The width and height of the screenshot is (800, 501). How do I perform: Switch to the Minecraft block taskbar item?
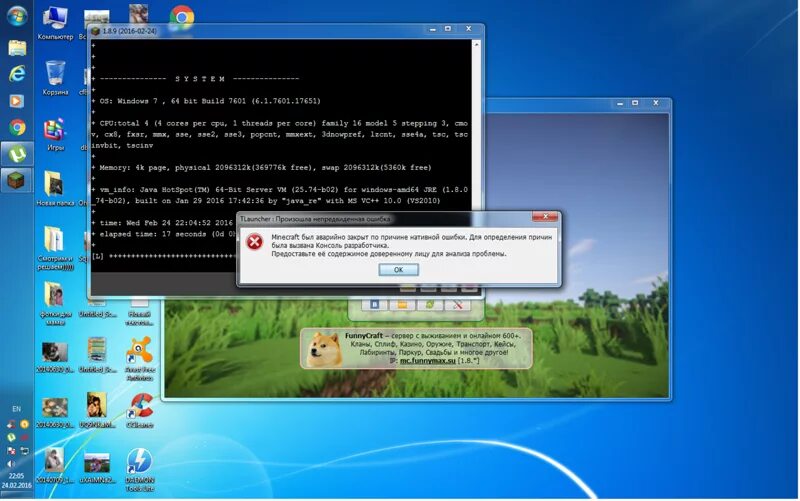click(17, 180)
